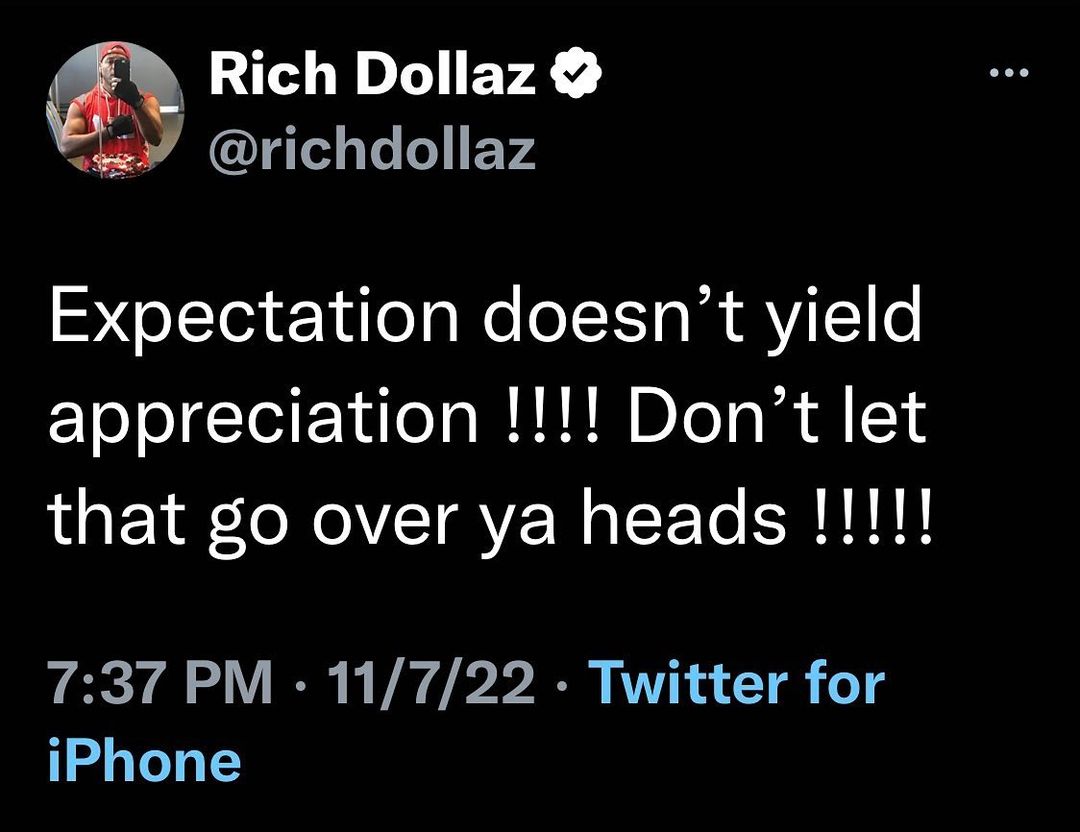Click the word "appreciation" in the tweet

pos(262,420)
